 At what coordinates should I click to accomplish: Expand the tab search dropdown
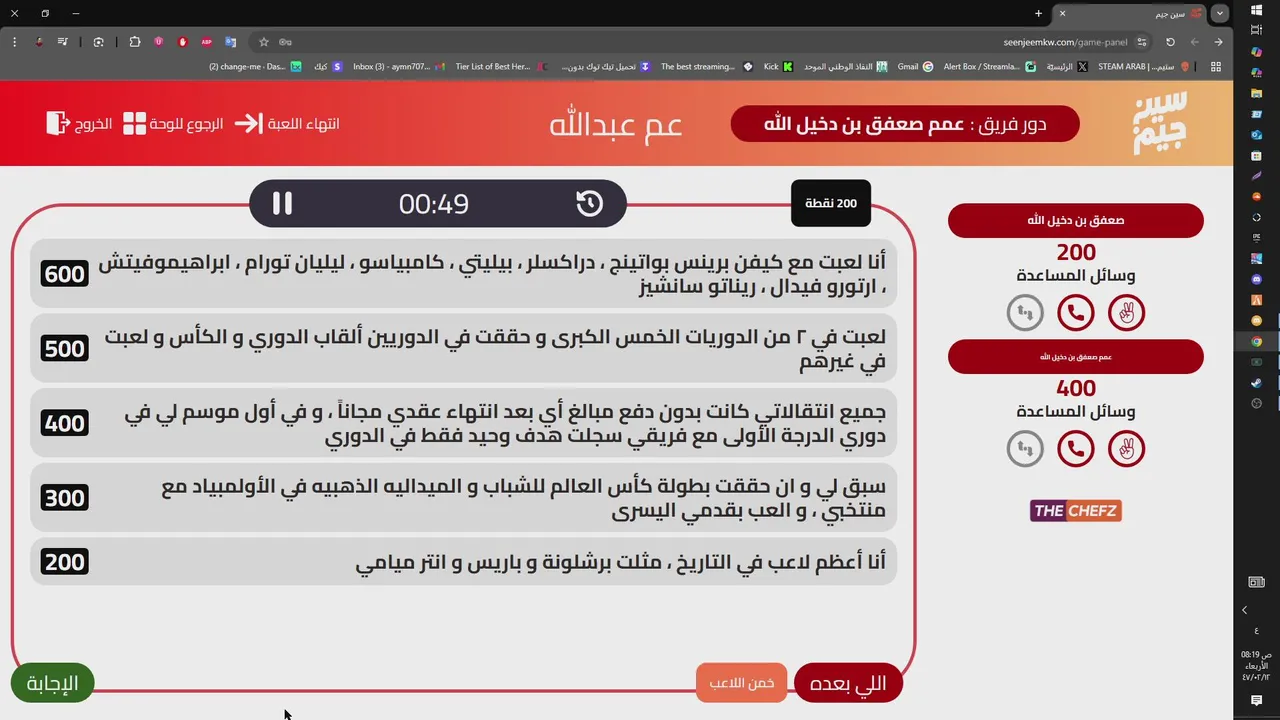[1220, 13]
